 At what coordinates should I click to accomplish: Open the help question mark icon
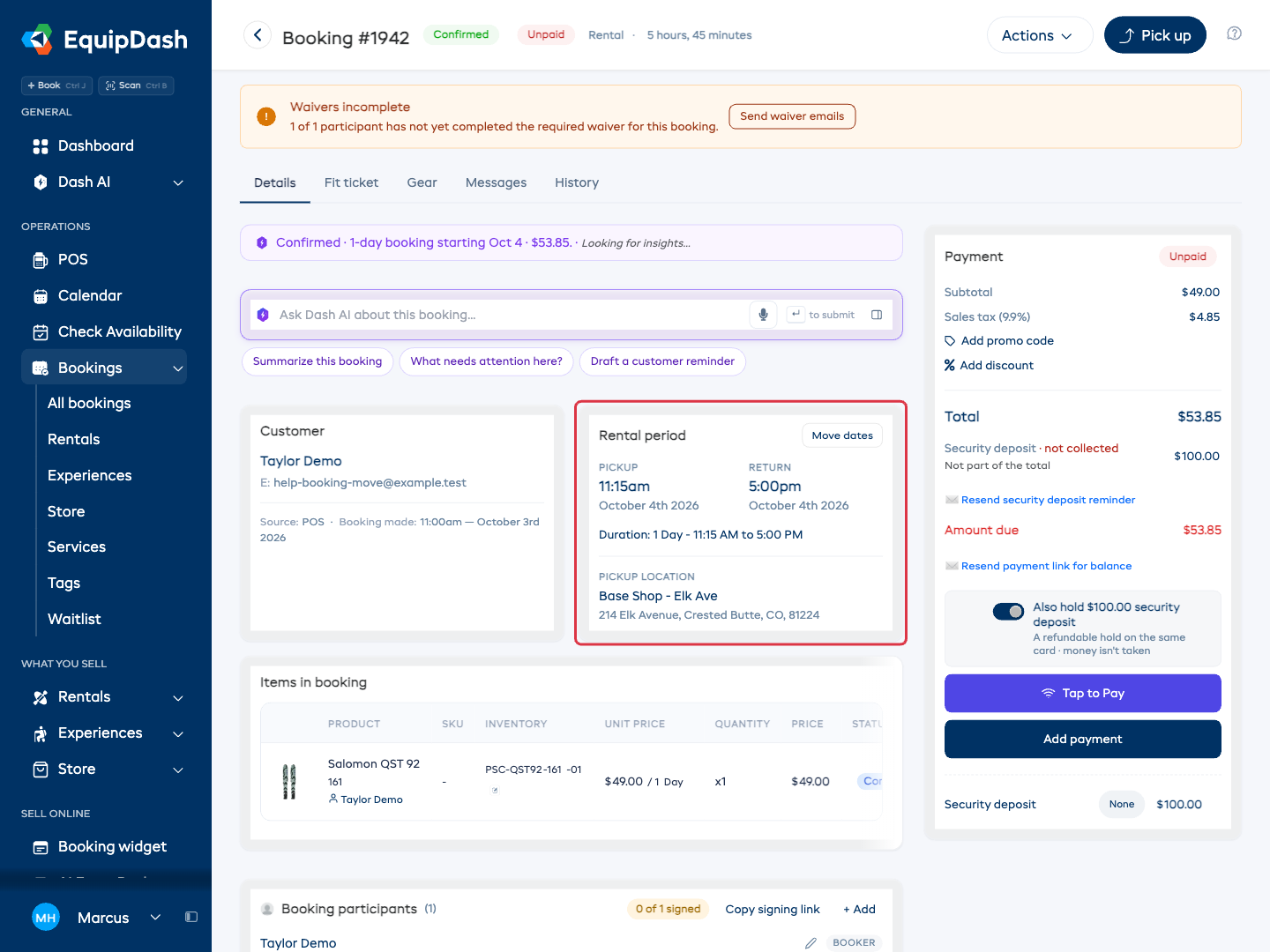(x=1234, y=33)
